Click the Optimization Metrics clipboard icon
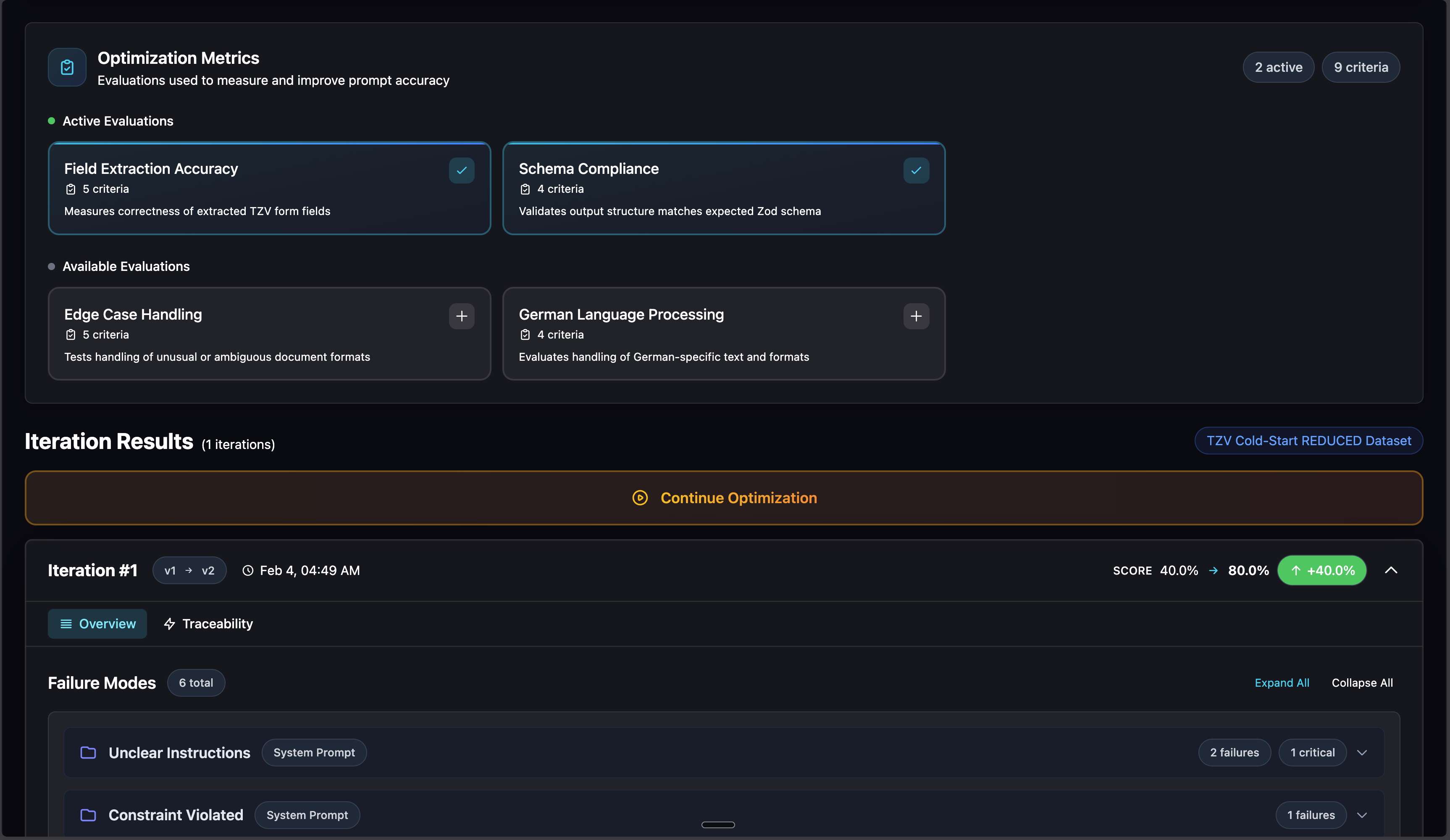 coord(67,67)
